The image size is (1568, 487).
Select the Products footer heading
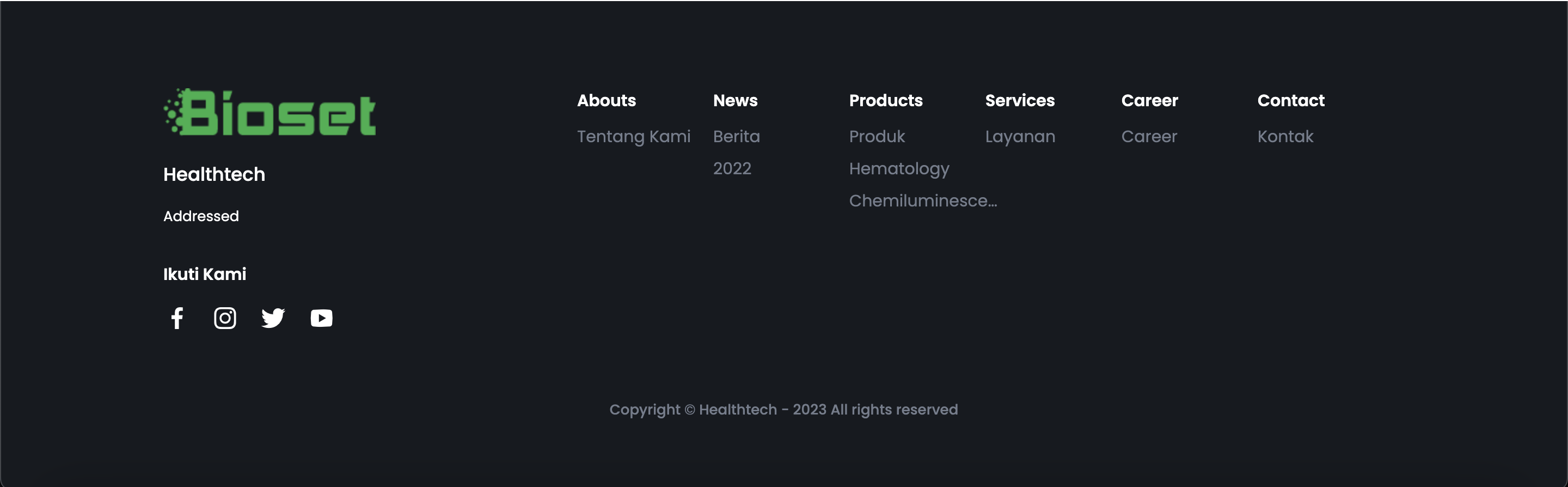(886, 100)
